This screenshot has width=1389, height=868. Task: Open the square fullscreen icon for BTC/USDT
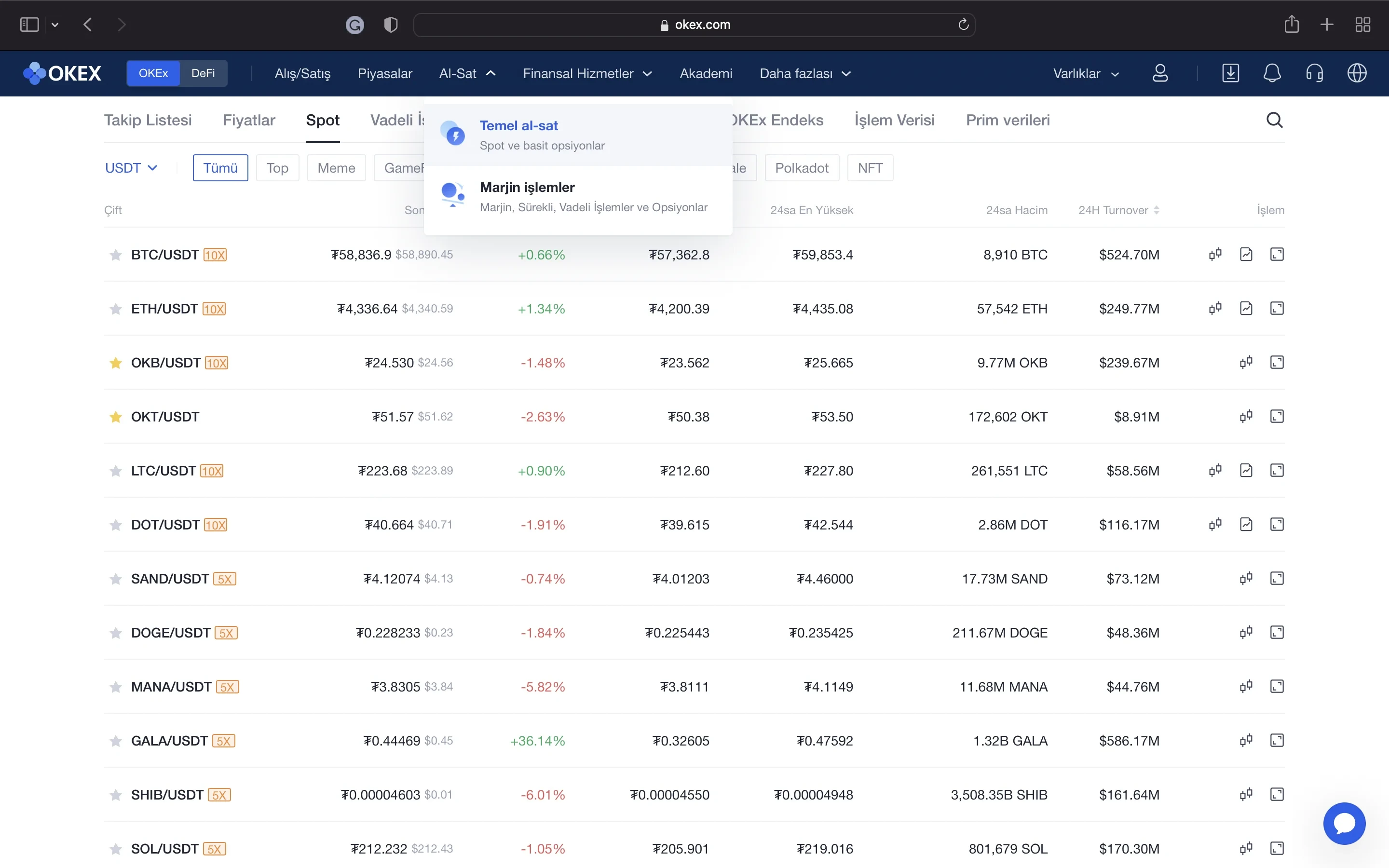pyautogui.click(x=1277, y=254)
